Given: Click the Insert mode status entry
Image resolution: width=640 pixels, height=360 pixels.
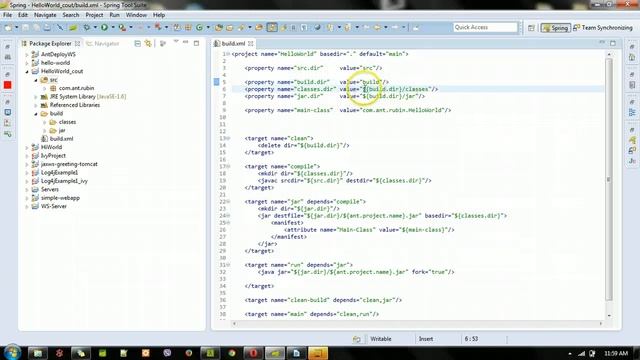Looking at the screenshot, I should coord(426,339).
